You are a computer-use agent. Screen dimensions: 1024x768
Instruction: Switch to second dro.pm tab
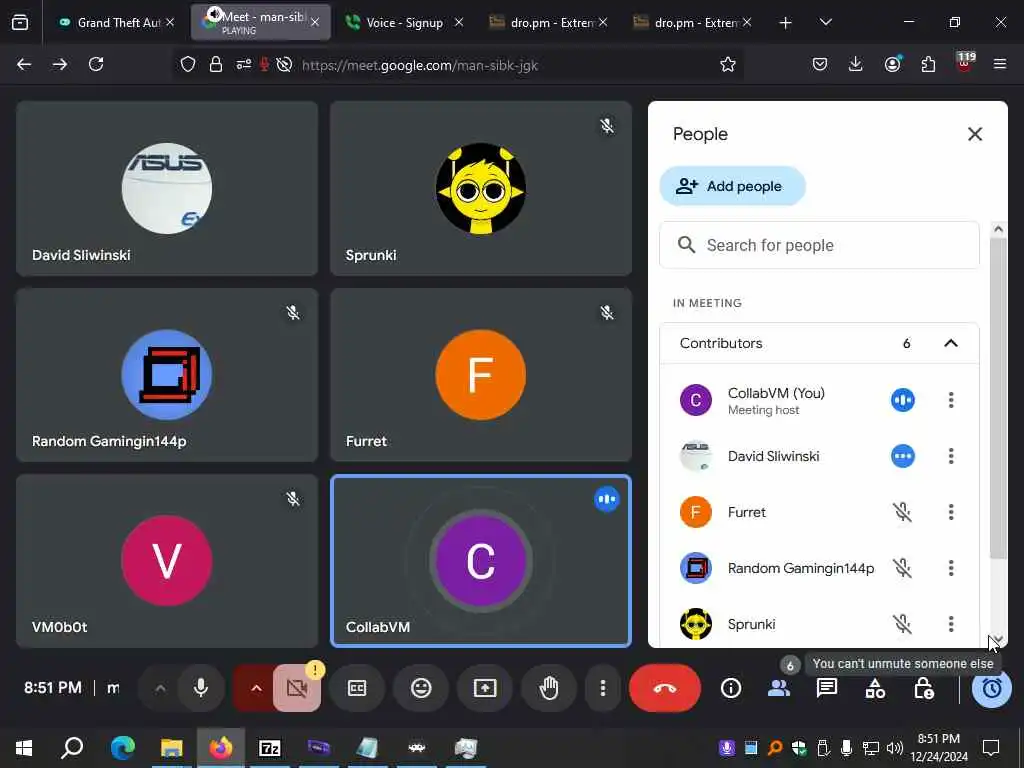pyautogui.click(x=692, y=22)
